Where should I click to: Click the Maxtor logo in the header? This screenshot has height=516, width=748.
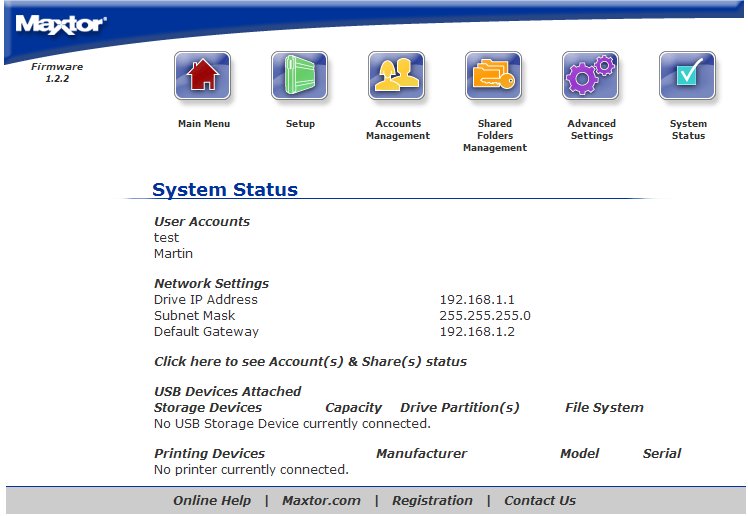coord(61,24)
